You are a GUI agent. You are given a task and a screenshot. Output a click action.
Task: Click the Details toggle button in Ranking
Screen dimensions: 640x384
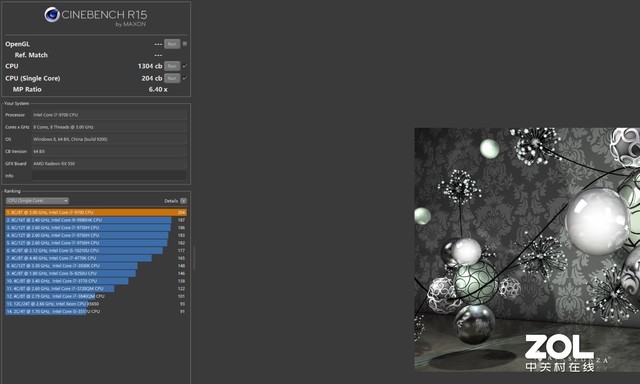tap(184, 201)
